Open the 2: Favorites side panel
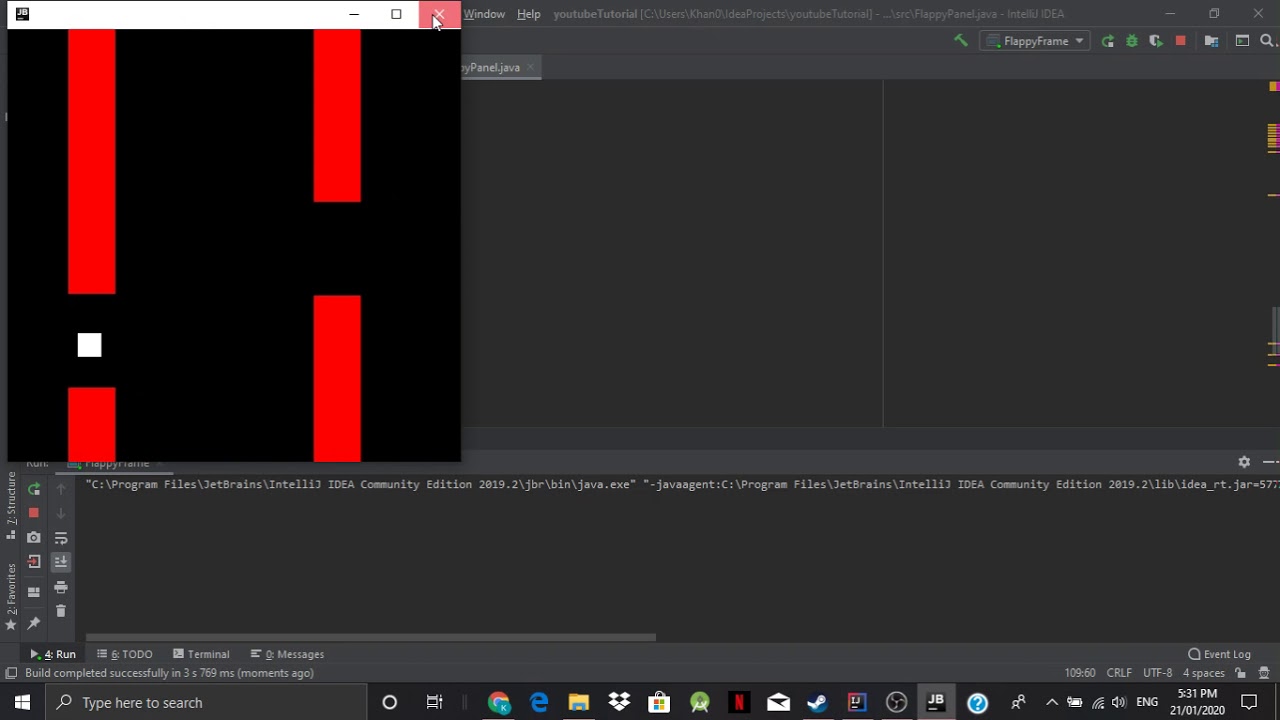 pos(11,596)
